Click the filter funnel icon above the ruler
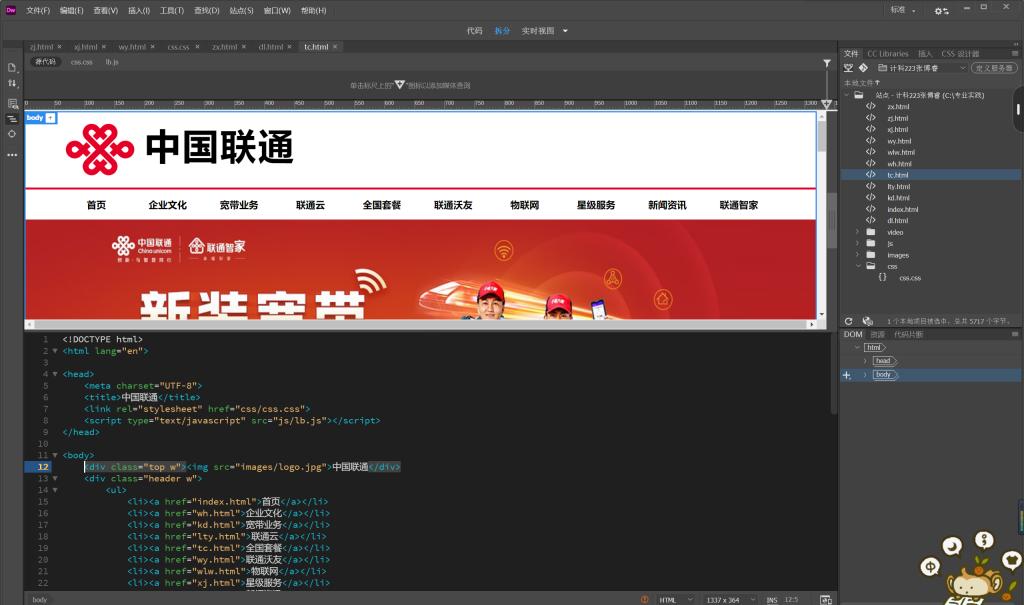The image size is (1024, 605). [x=827, y=63]
